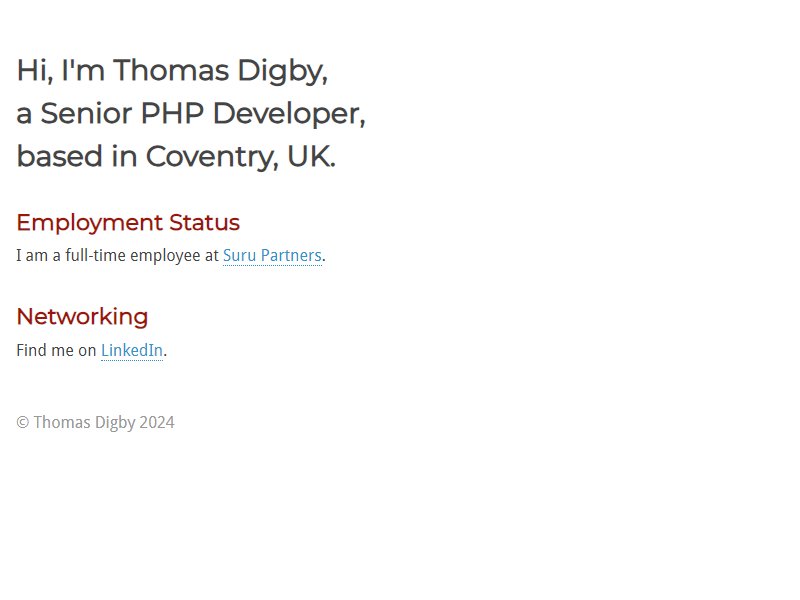Click the word "Status" in red heading
This screenshot has height=600, width=800.
(204, 222)
